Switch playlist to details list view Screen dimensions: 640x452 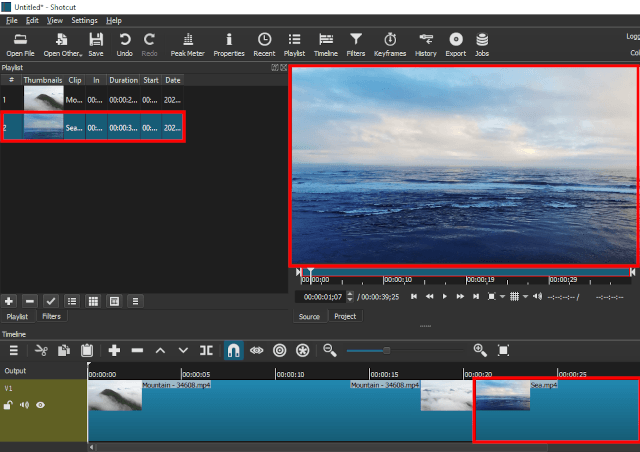[72, 301]
